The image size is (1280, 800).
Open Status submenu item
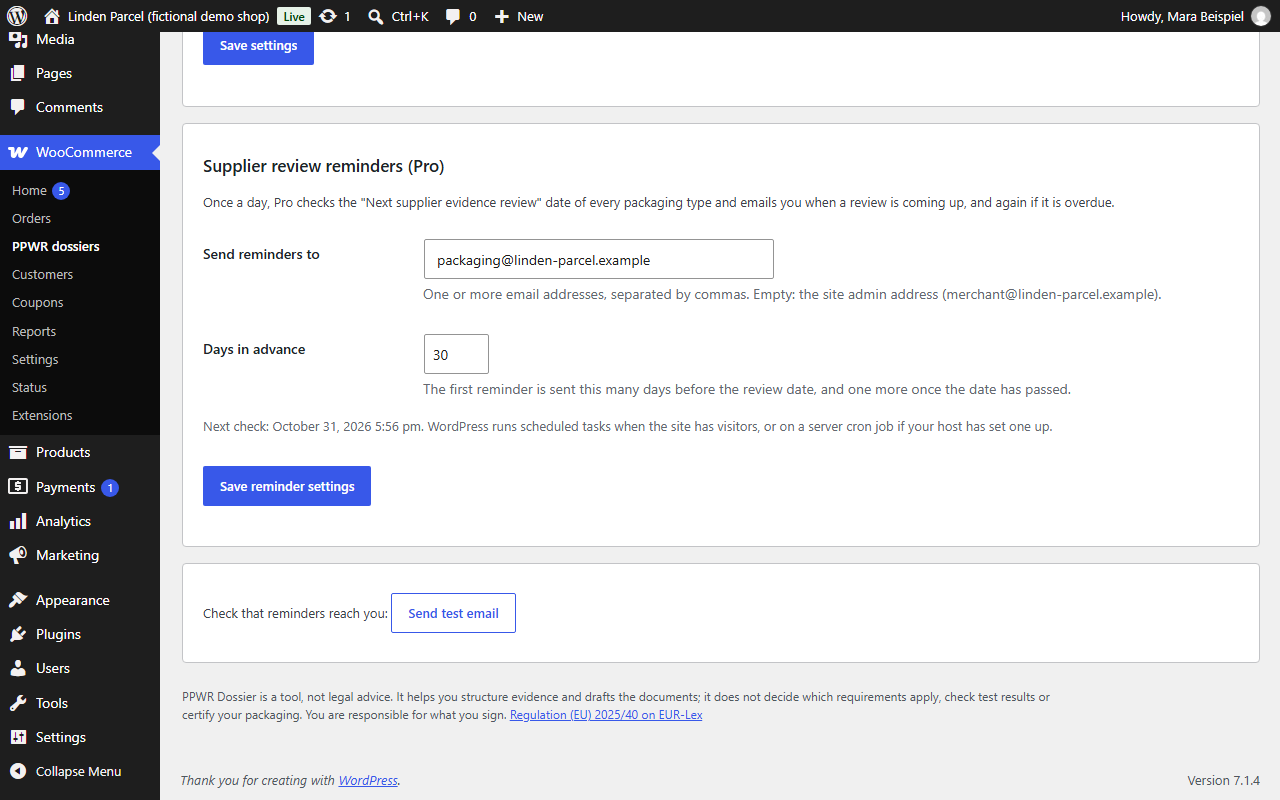tap(29, 387)
